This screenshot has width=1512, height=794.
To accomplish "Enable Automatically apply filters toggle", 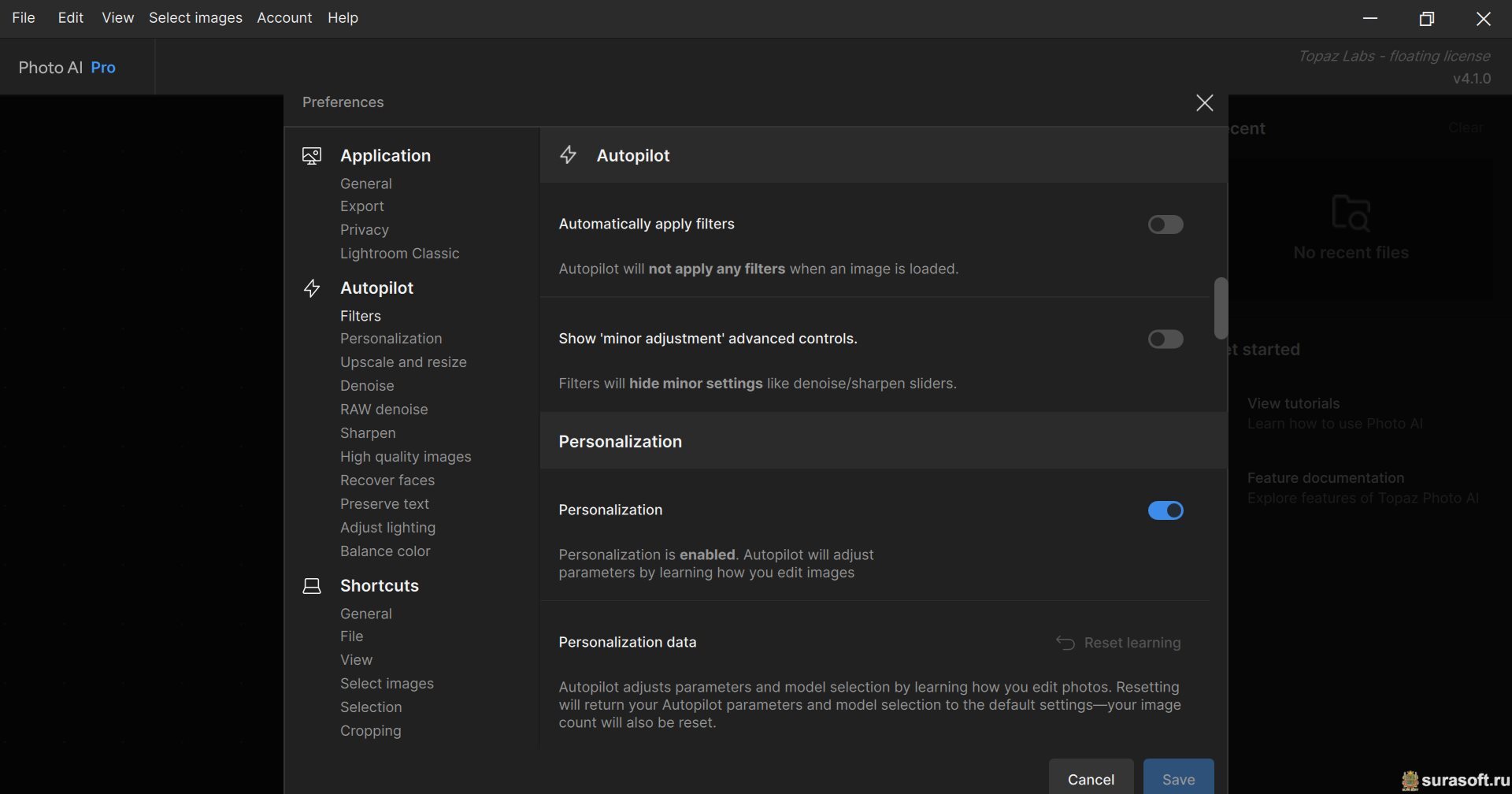I will (x=1165, y=224).
